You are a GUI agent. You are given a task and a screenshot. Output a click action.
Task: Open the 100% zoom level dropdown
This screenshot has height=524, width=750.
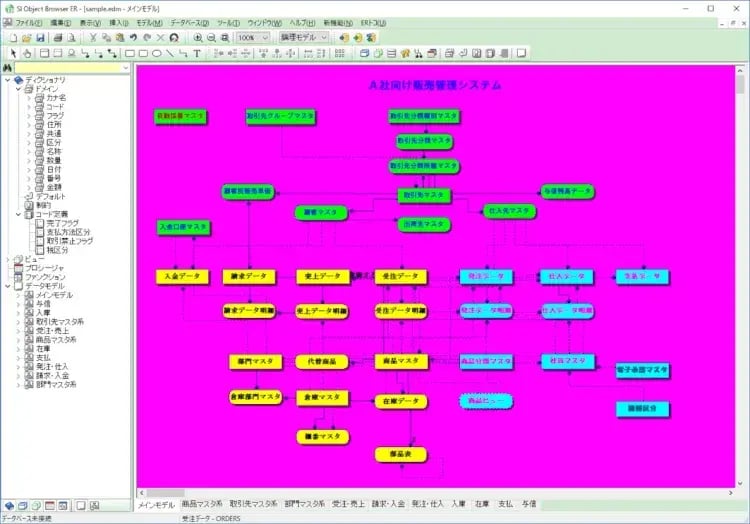(x=263, y=37)
